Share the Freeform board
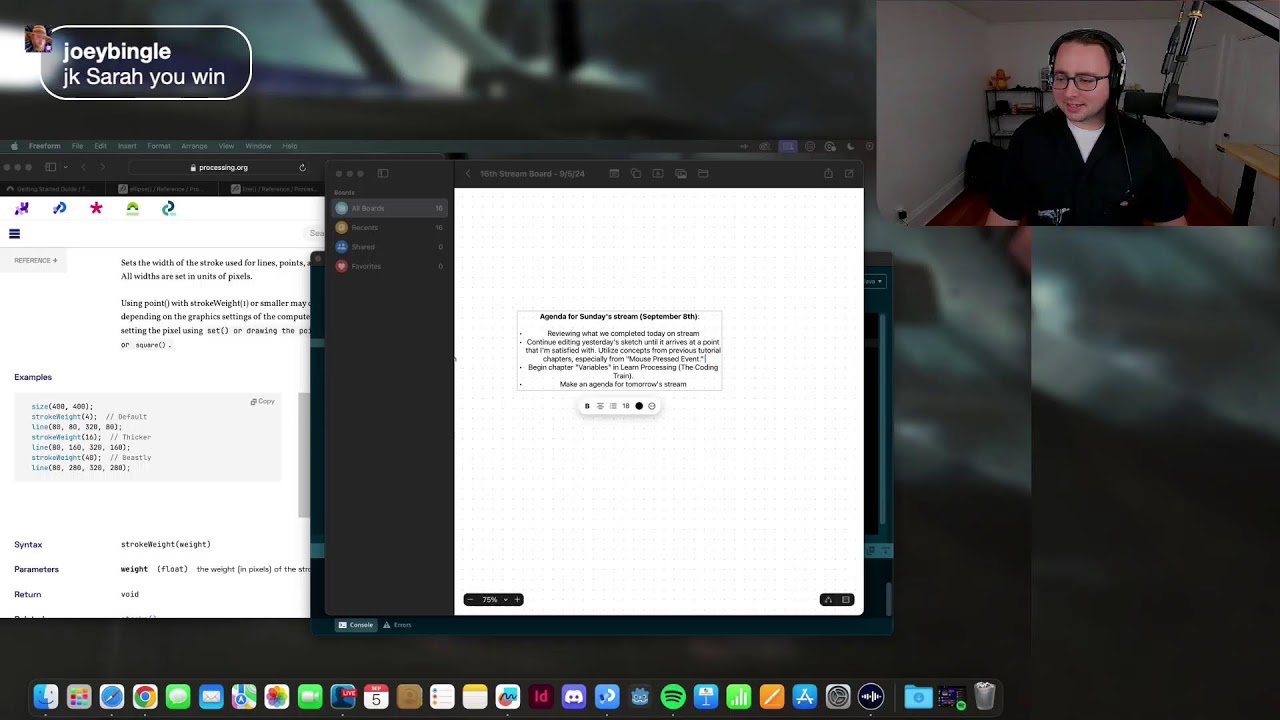This screenshot has height=720, width=1280. [x=828, y=174]
